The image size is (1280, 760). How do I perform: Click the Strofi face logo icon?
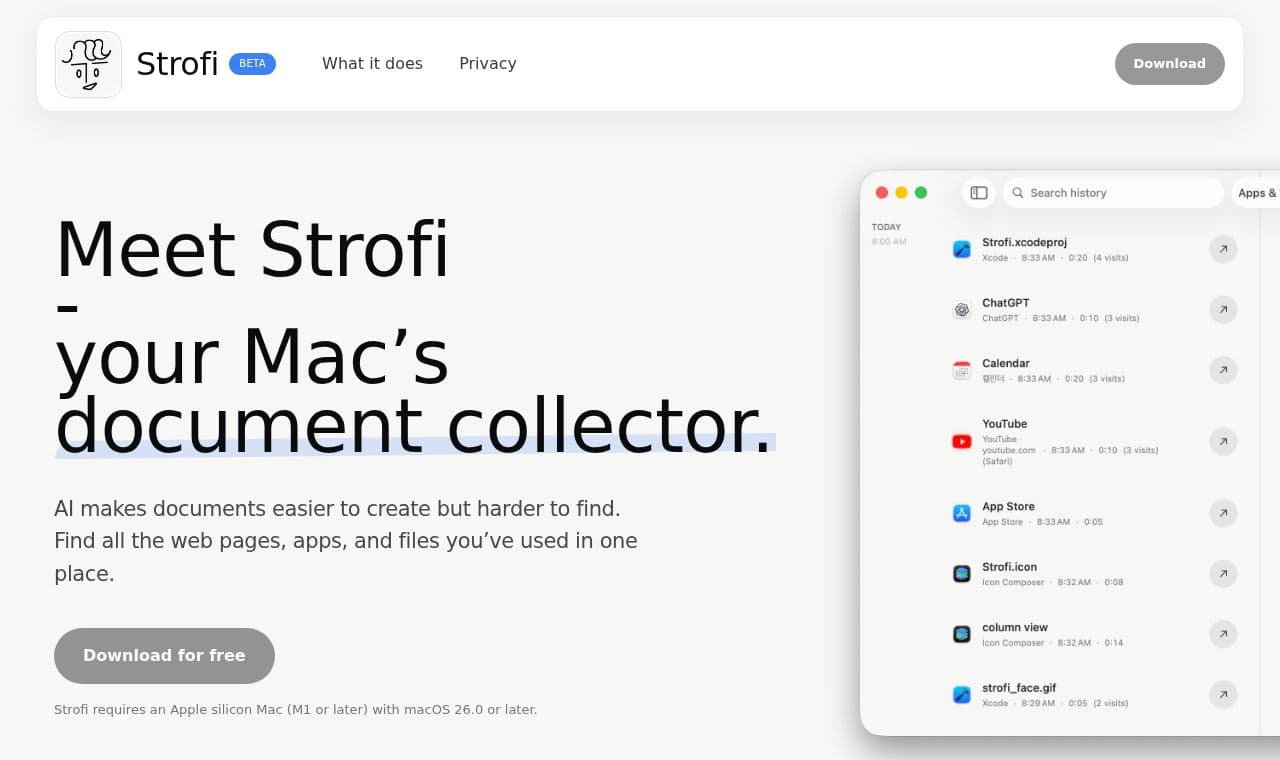88,64
